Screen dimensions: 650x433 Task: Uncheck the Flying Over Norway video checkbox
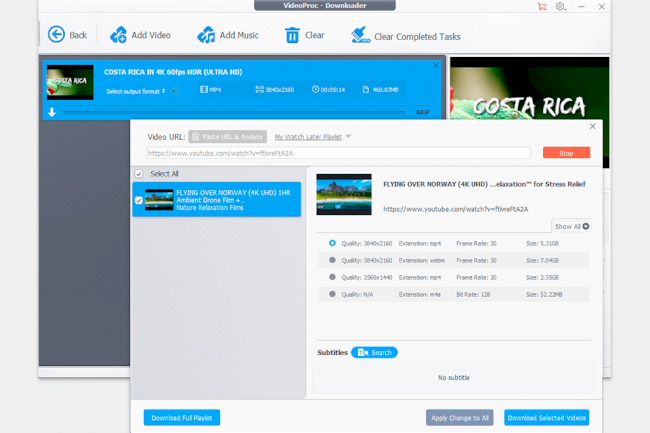[x=139, y=200]
